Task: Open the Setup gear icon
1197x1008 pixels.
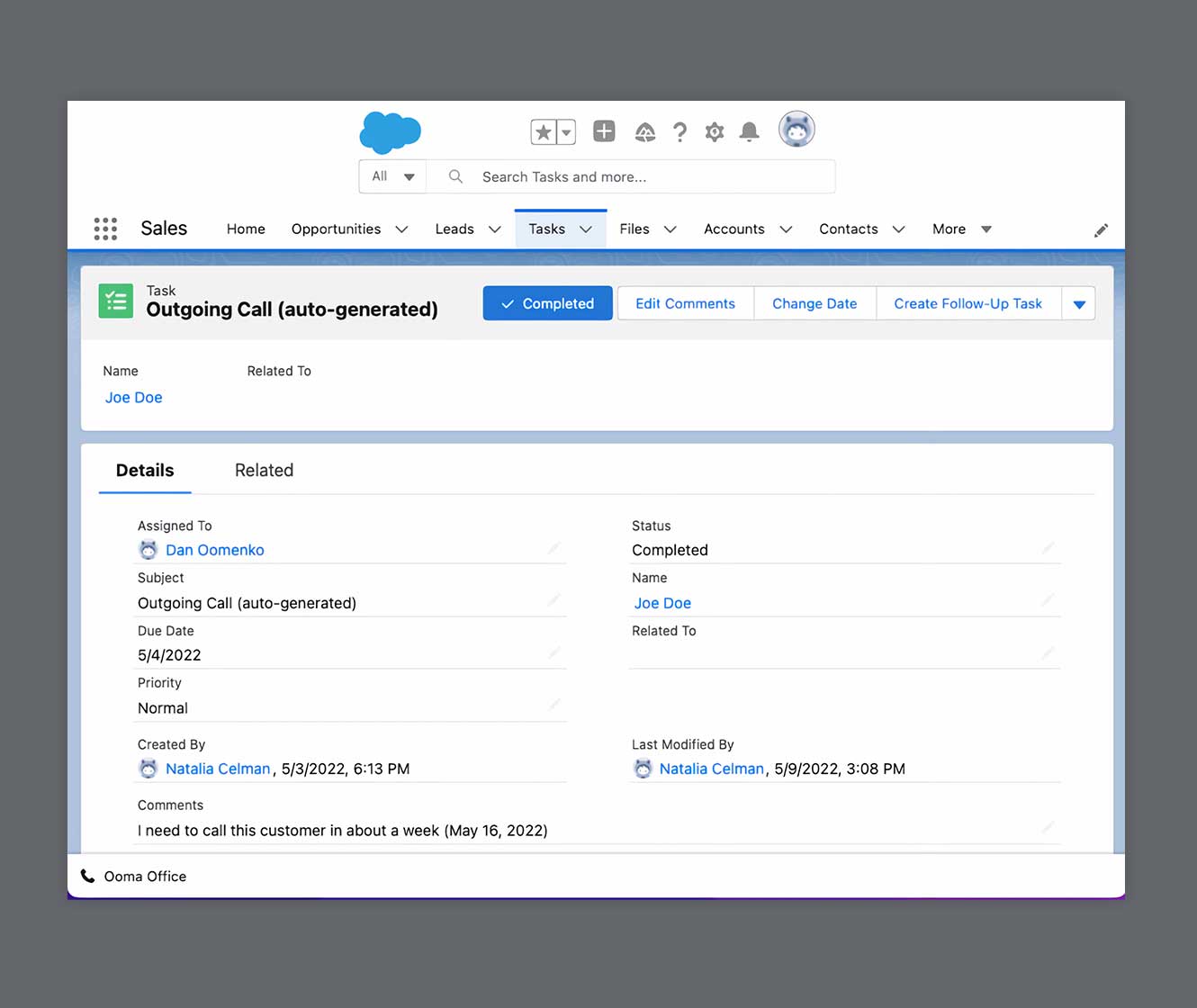Action: [715, 132]
